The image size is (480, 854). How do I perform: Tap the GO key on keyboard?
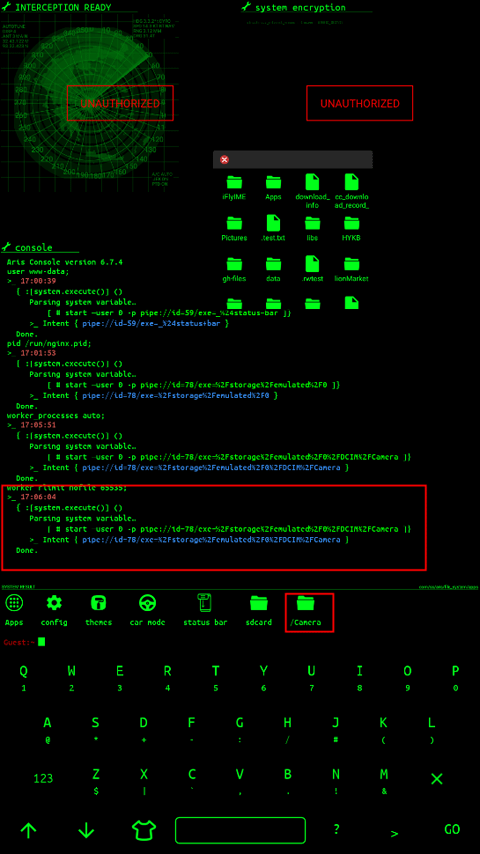coord(452,829)
